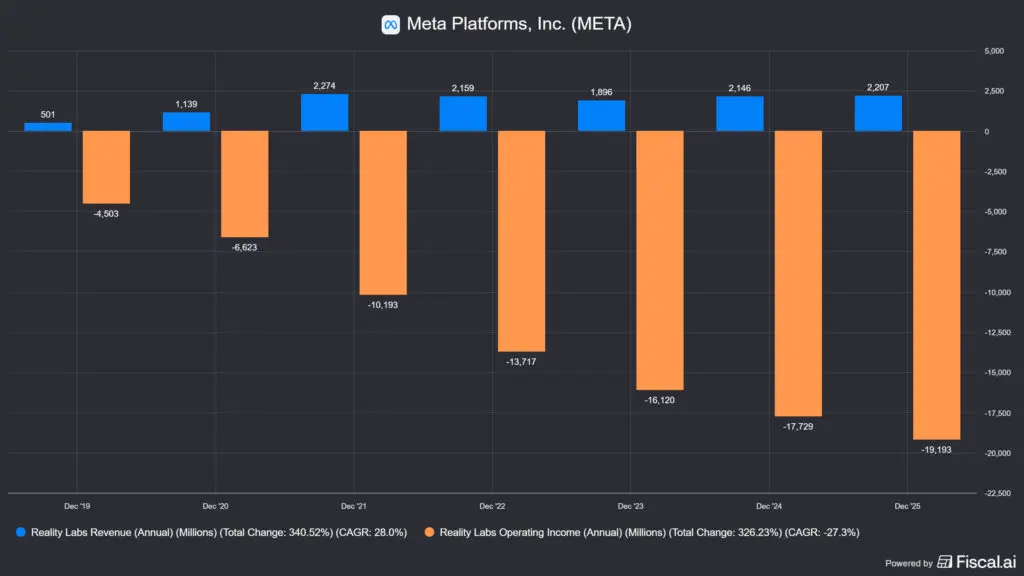Toggle the Reality Labs Operating Income legend label
Viewport: 1024px width, 576px height.
tap(649, 532)
